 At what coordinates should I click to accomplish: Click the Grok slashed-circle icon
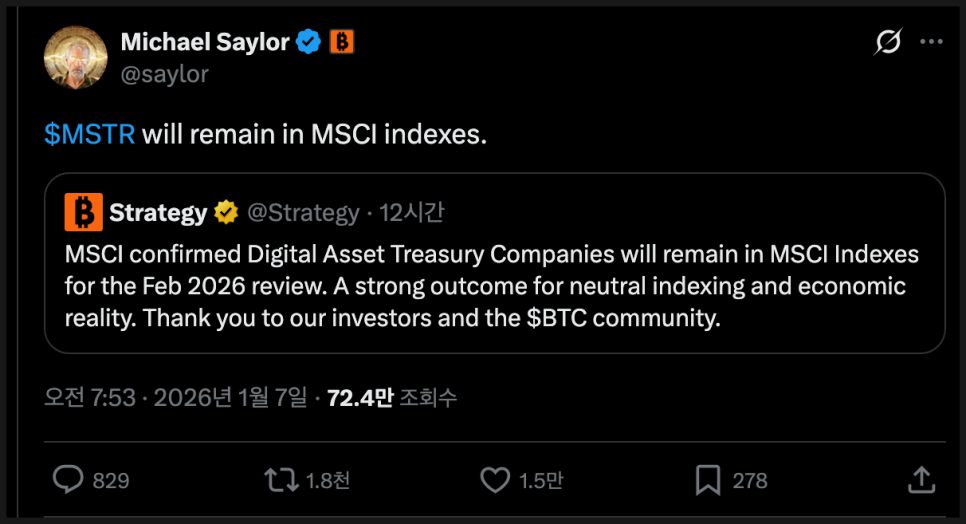click(887, 42)
